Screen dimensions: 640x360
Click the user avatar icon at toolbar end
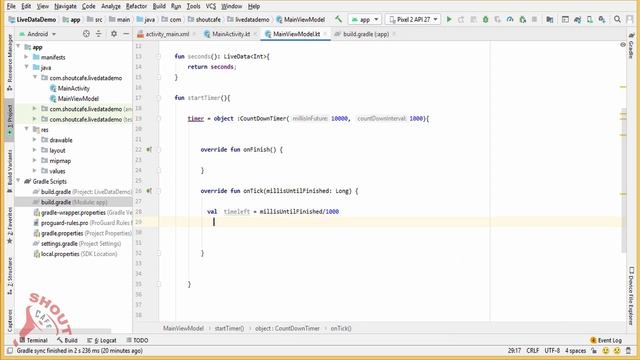click(629, 19)
